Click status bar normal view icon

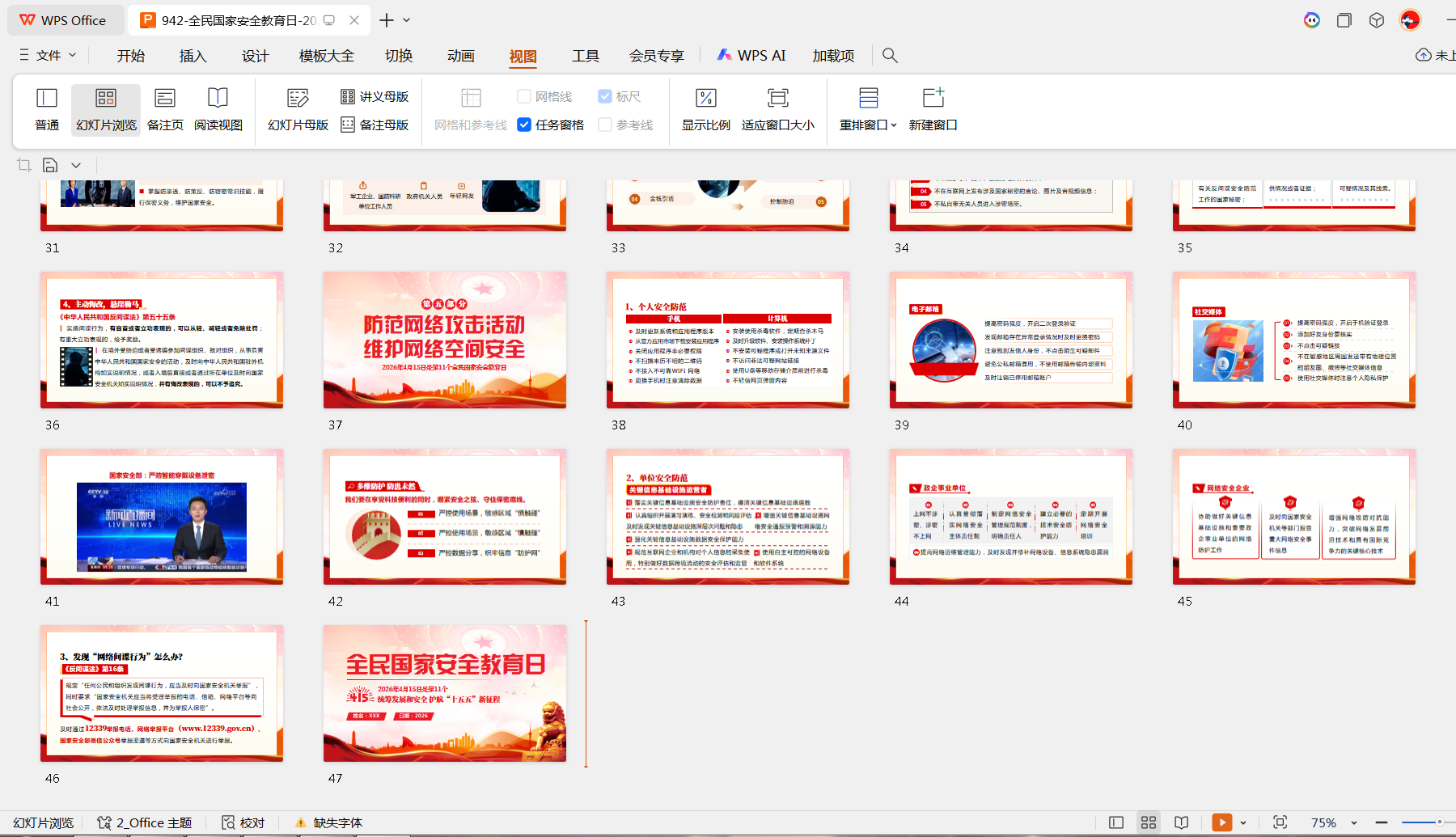[1116, 822]
